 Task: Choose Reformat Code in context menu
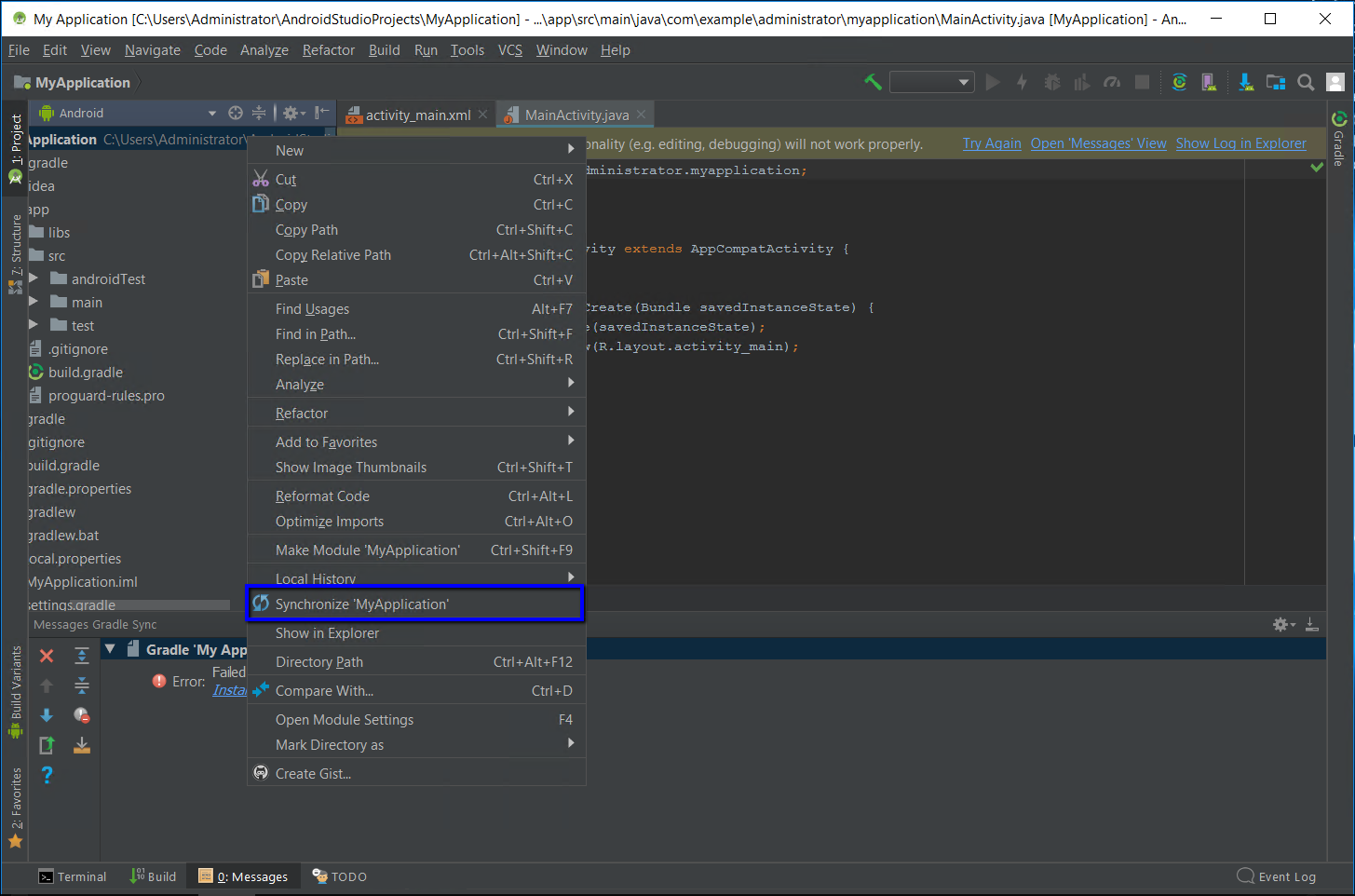tap(416, 496)
